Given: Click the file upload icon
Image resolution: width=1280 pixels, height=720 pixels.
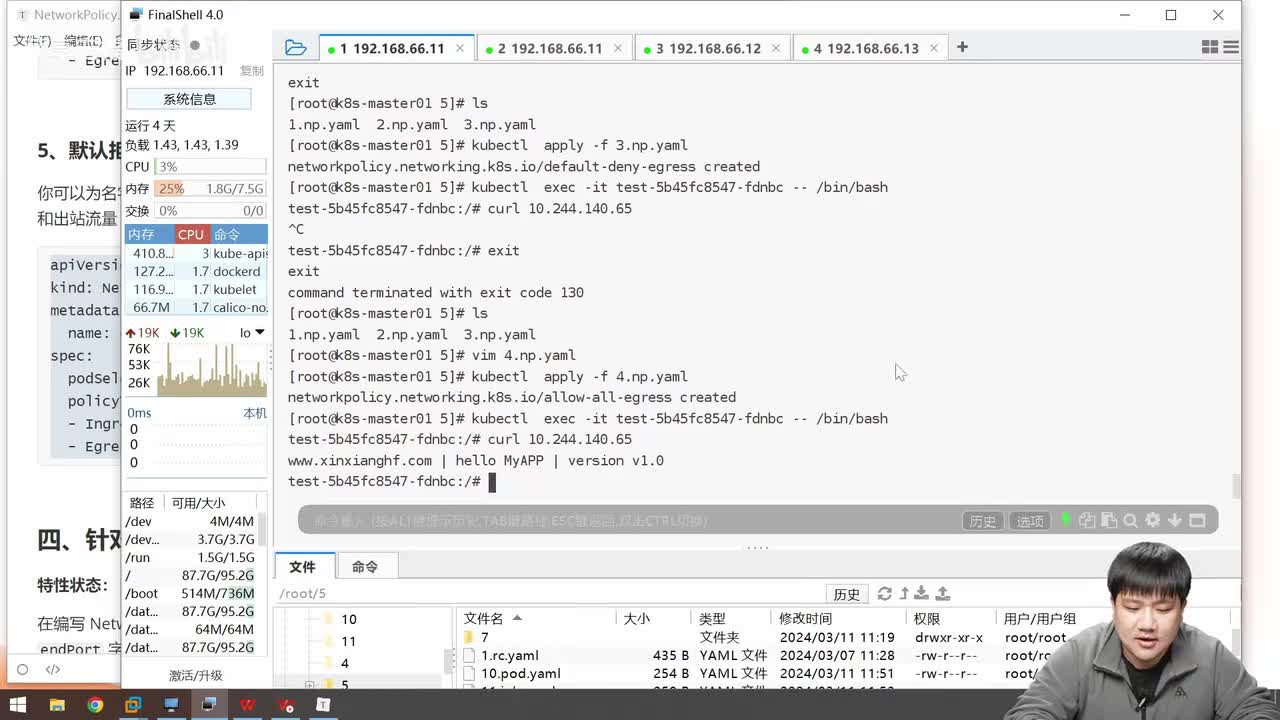Looking at the screenshot, I should pyautogui.click(x=942, y=594).
